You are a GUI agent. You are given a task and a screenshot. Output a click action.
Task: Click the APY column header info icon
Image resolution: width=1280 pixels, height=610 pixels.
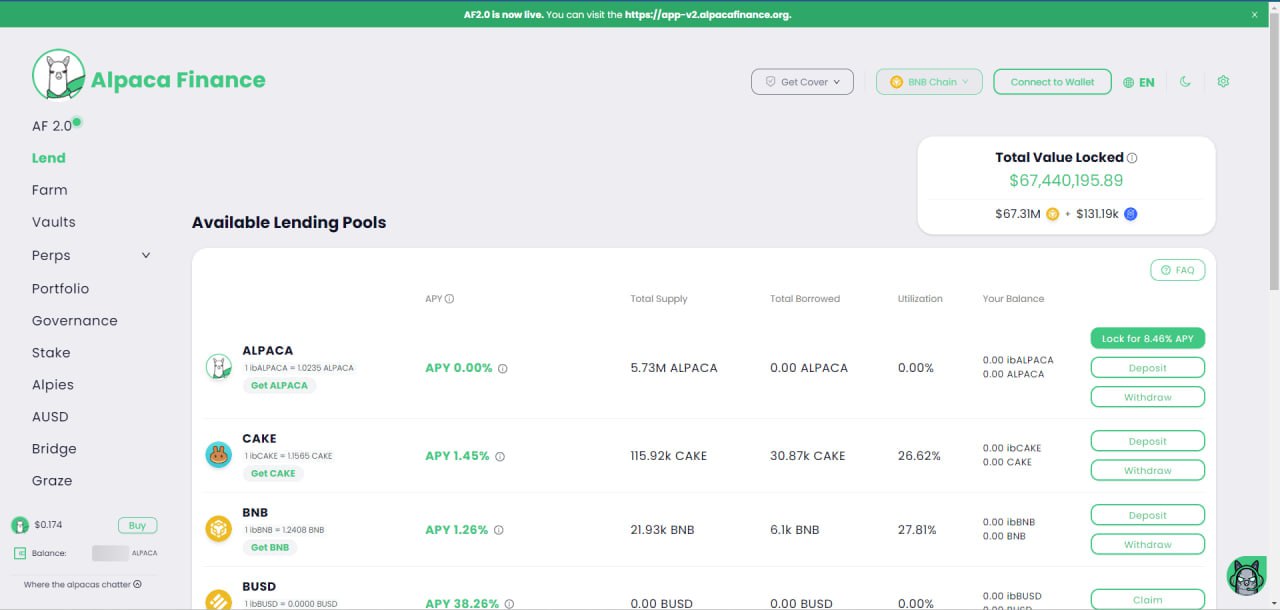pyautogui.click(x=450, y=299)
